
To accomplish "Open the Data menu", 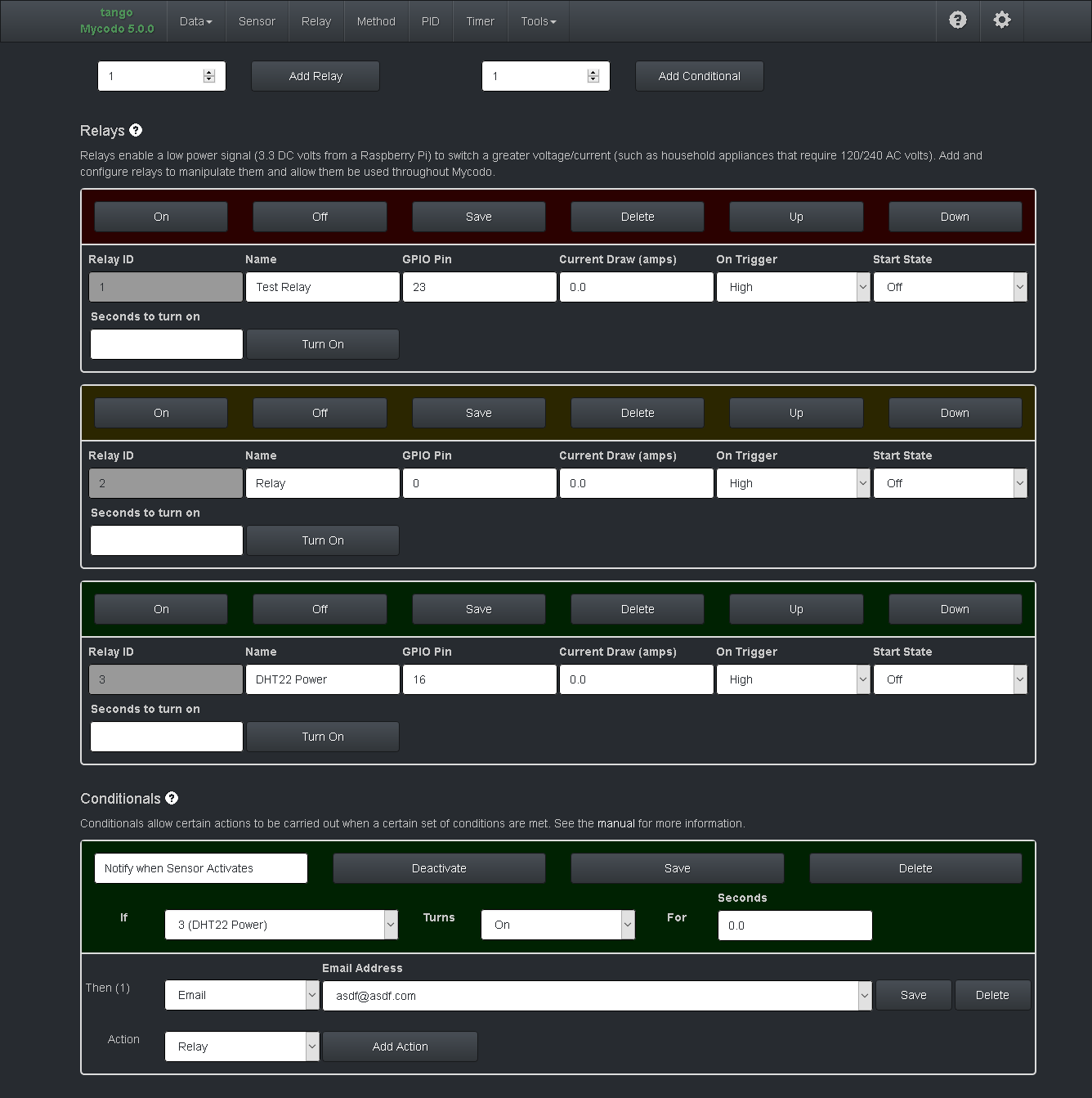I will [195, 21].
